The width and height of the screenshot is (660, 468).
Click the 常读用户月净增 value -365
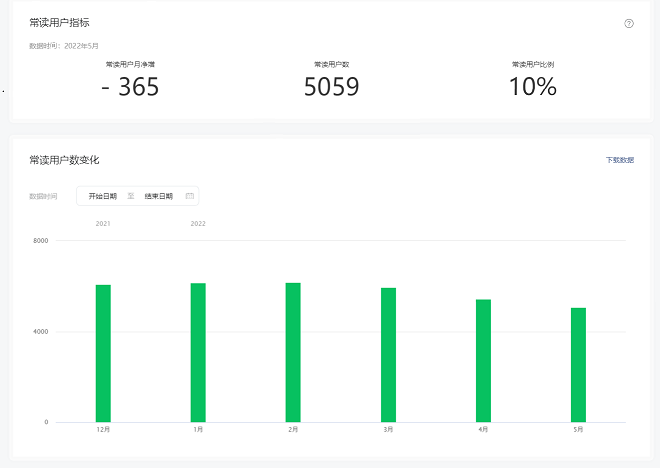click(130, 87)
